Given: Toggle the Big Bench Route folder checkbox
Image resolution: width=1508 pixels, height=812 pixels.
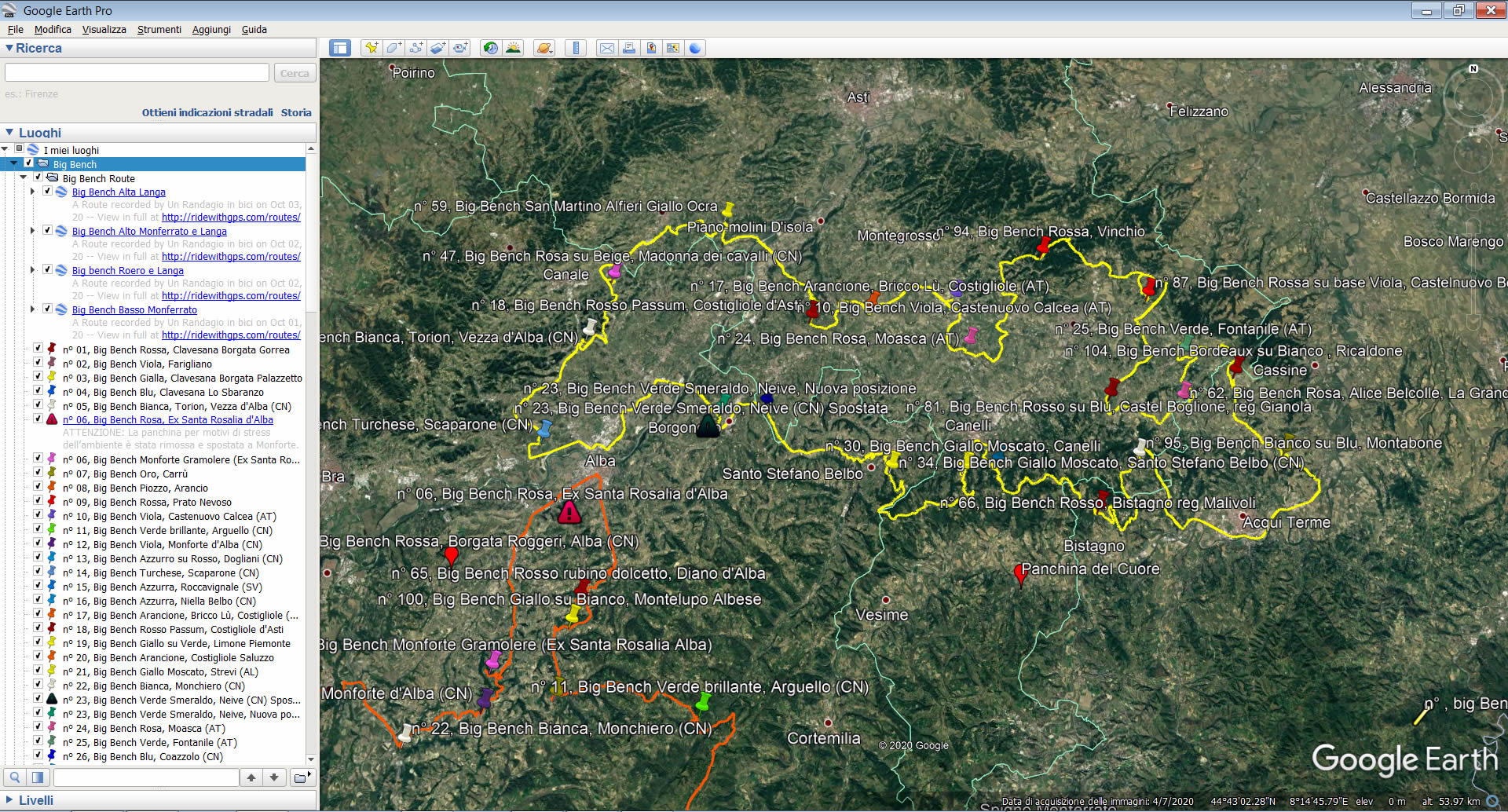Looking at the screenshot, I should click(x=38, y=177).
